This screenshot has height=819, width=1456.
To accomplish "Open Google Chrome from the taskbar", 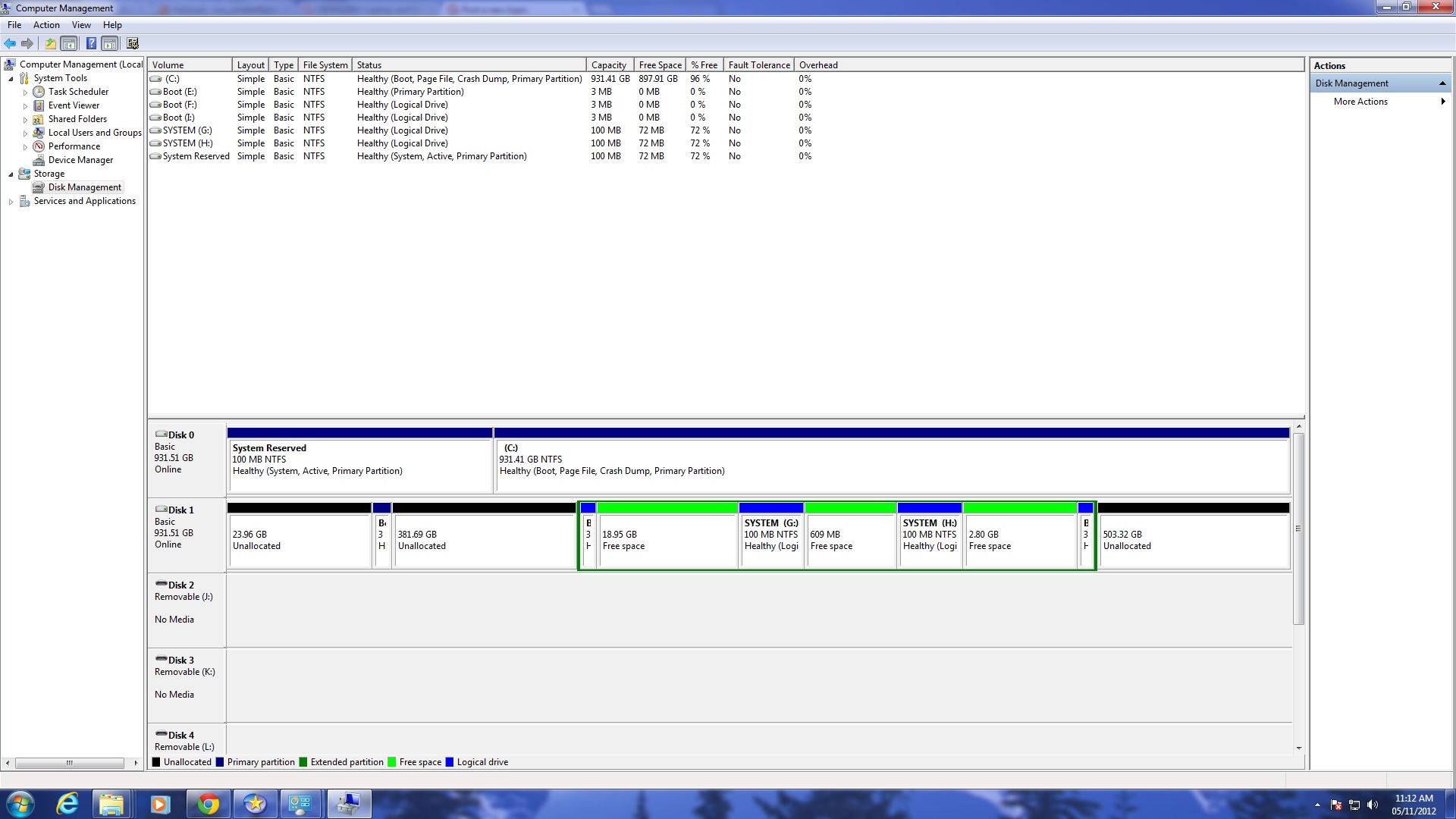I will click(208, 804).
